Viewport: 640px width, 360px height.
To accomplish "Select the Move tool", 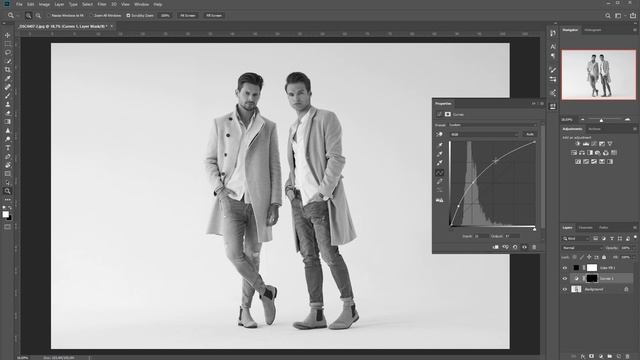I will point(7,35).
